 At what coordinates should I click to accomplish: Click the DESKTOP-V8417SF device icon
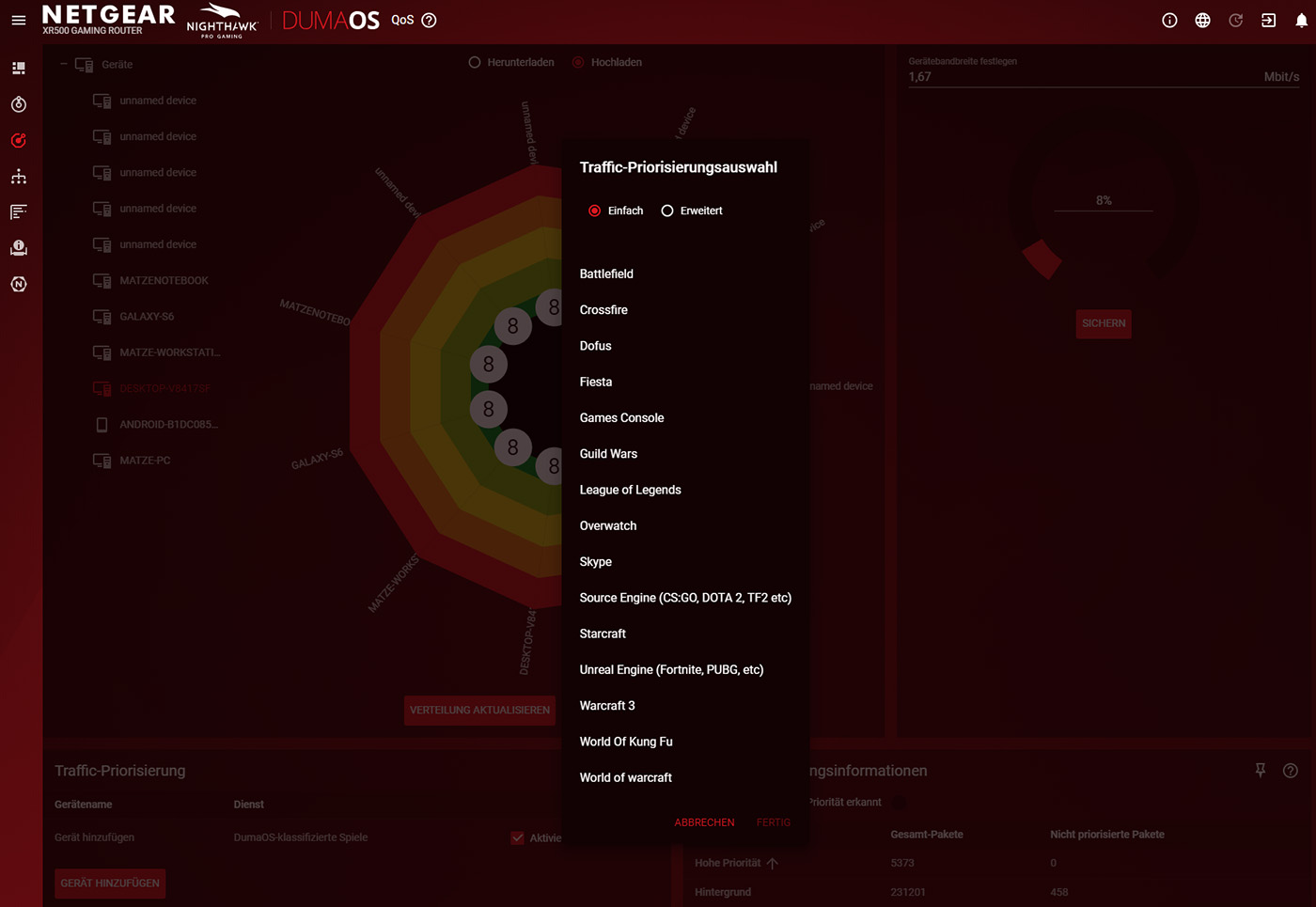(102, 389)
